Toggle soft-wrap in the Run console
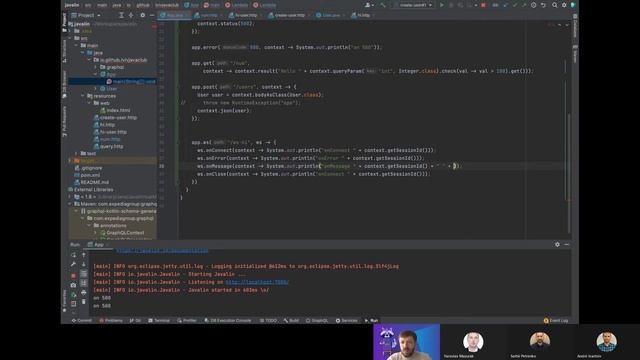Image resolution: width=640 pixels, height=360 pixels. pyautogui.click(x=84, y=273)
